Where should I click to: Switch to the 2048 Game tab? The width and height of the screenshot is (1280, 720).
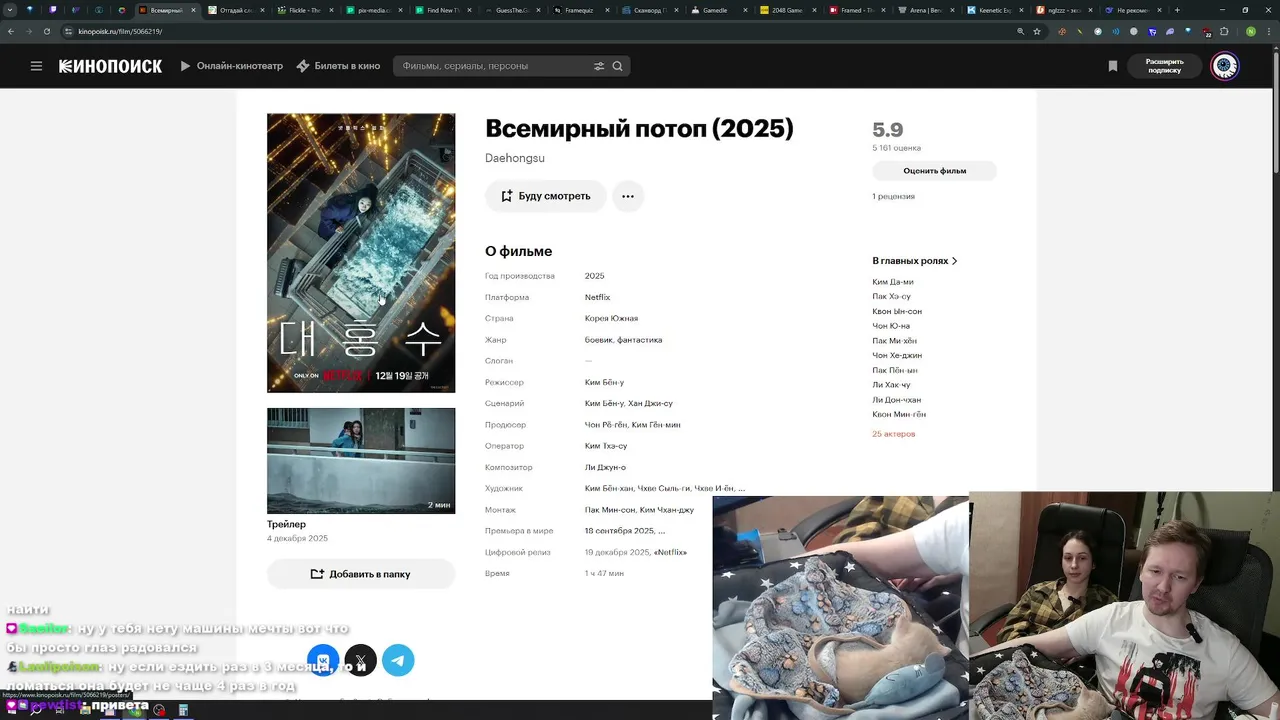pos(788,10)
